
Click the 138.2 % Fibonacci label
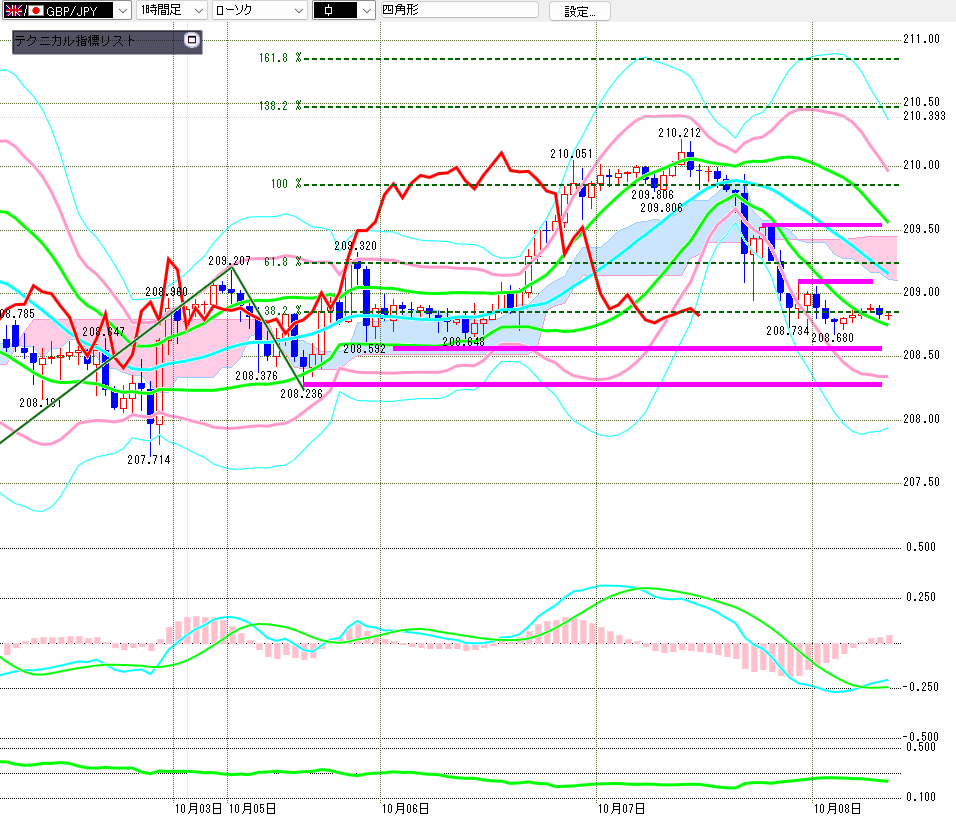280,105
